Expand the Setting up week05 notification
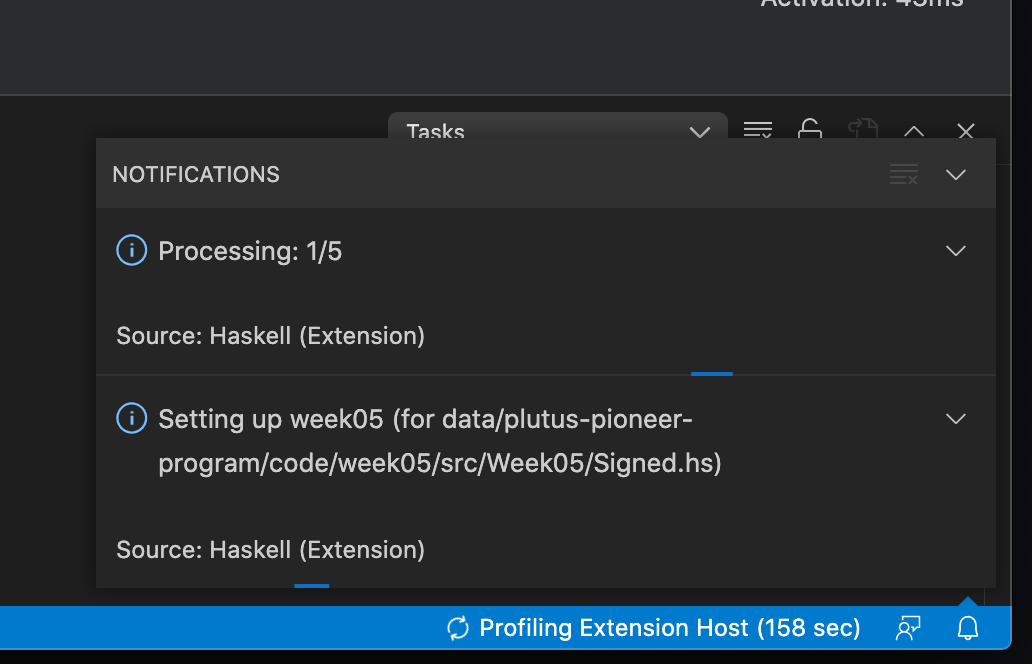This screenshot has height=664, width=1032. [956, 418]
